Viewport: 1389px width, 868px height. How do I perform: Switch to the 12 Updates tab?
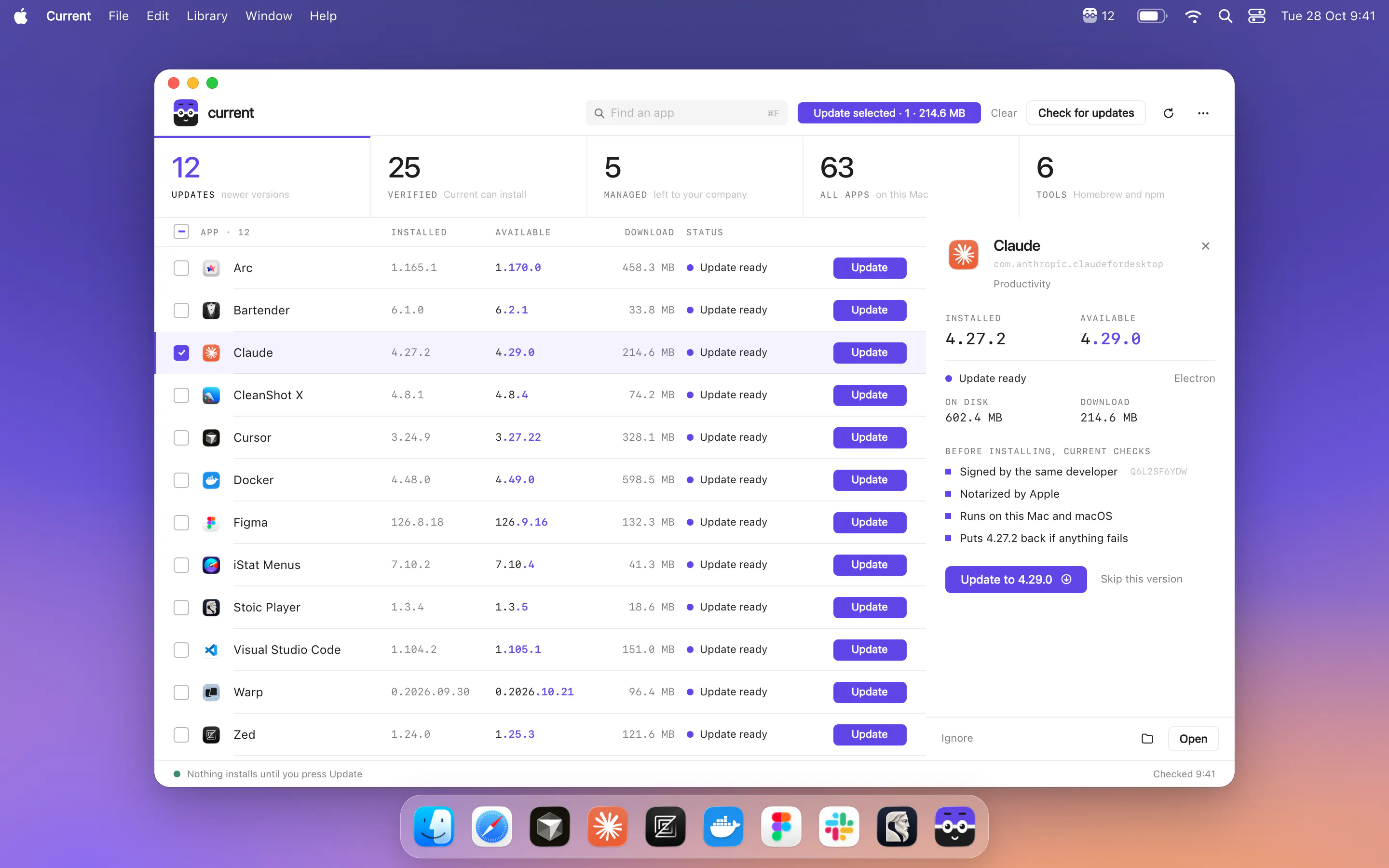[x=262, y=177]
